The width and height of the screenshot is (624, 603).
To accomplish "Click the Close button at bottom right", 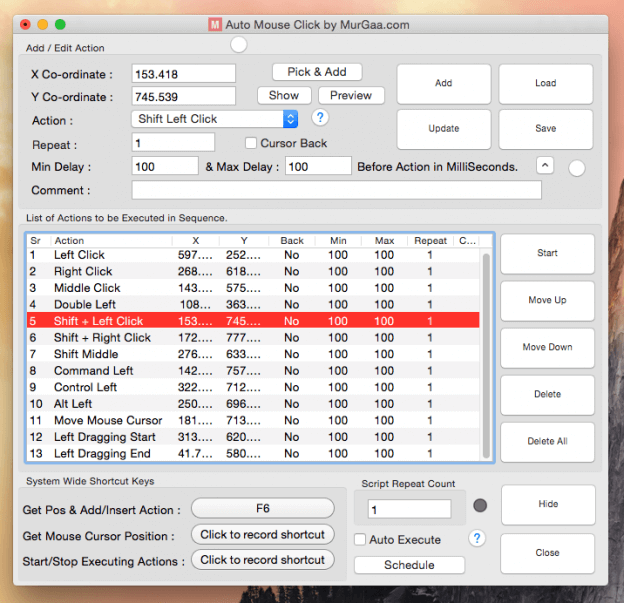I will click(547, 553).
